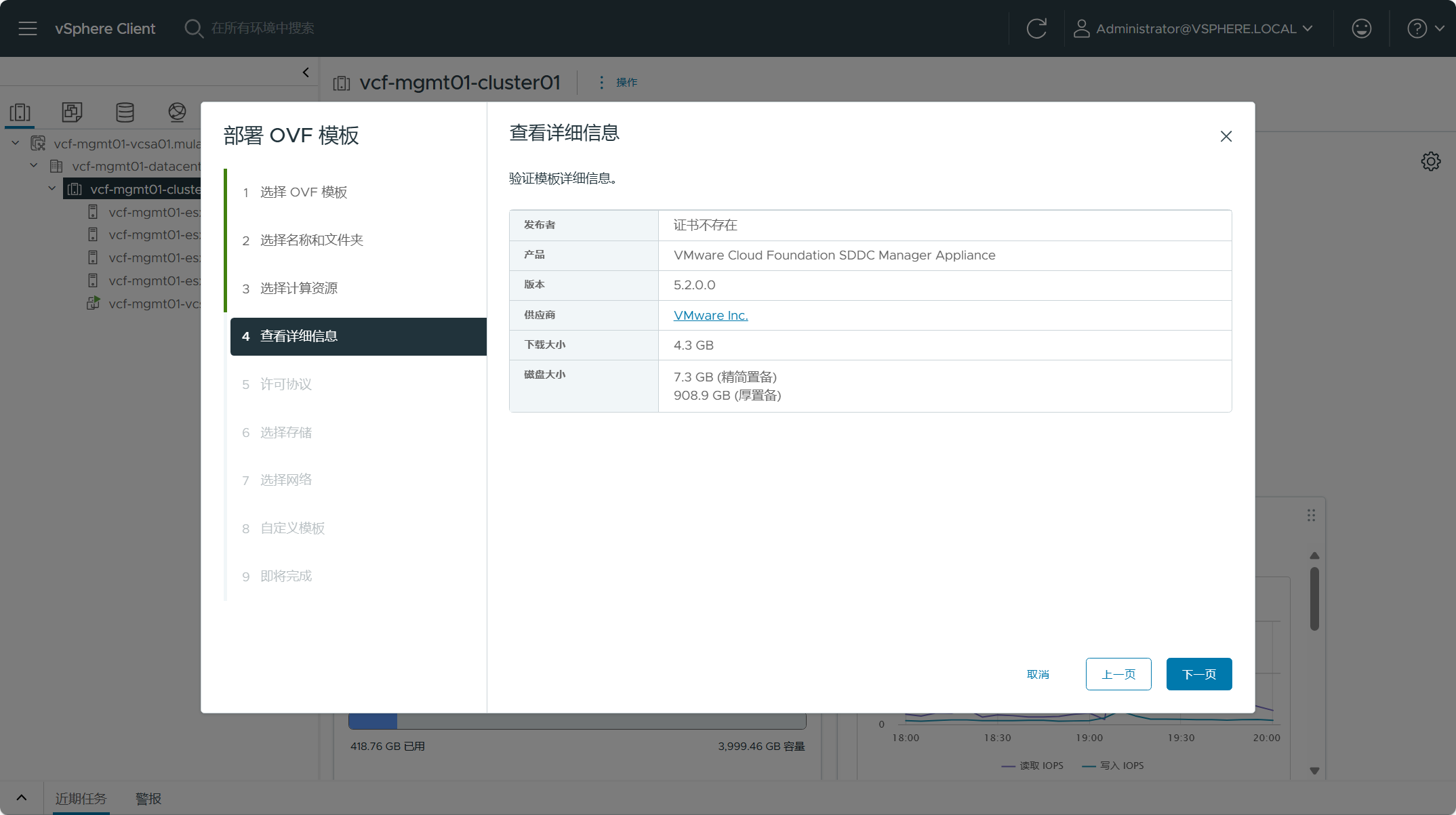This screenshot has height=815, width=1456.
Task: Collapse the vcf-mgmt01-vcsa01 tree node
Action: [x=16, y=144]
